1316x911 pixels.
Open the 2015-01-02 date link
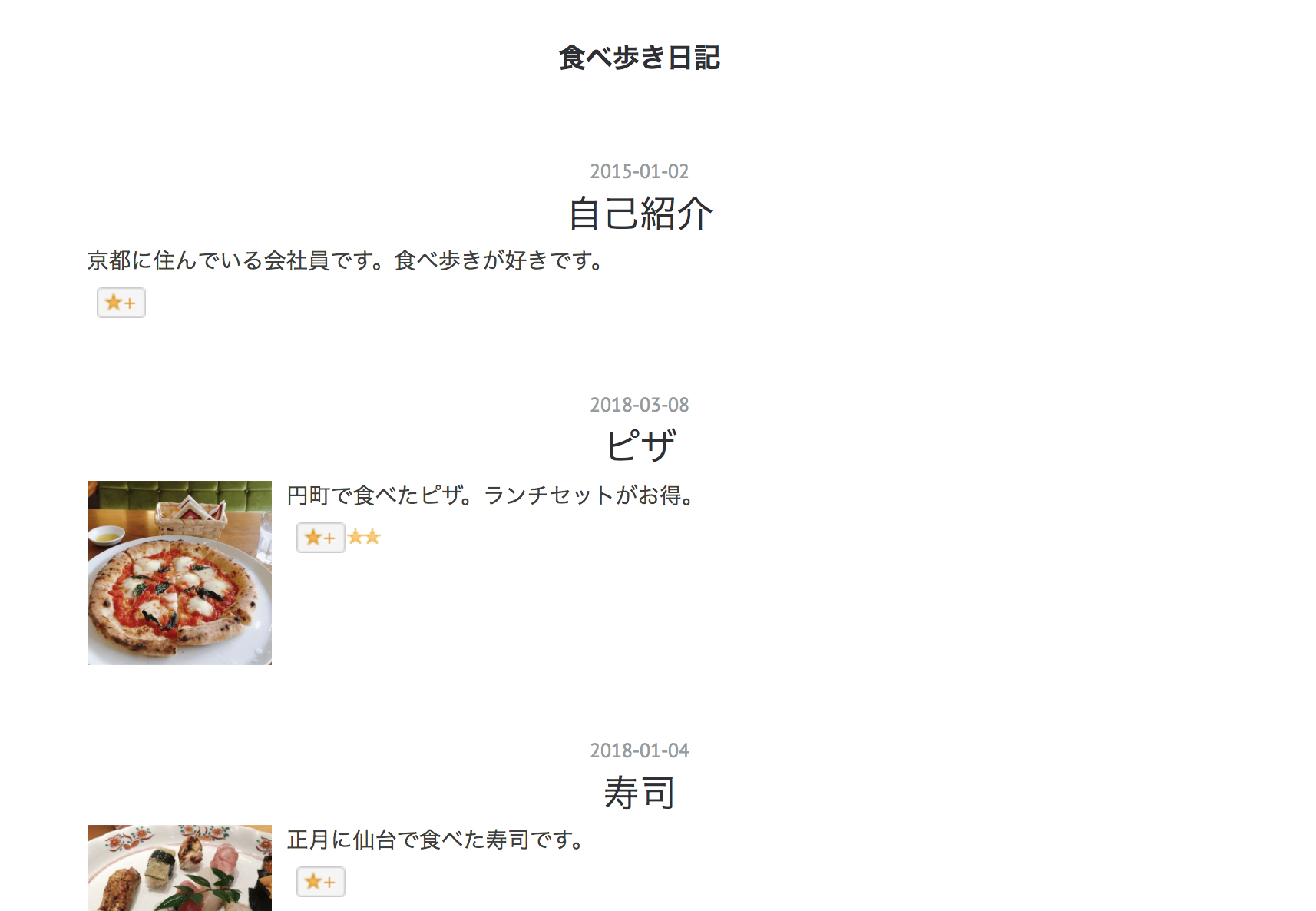(x=640, y=171)
